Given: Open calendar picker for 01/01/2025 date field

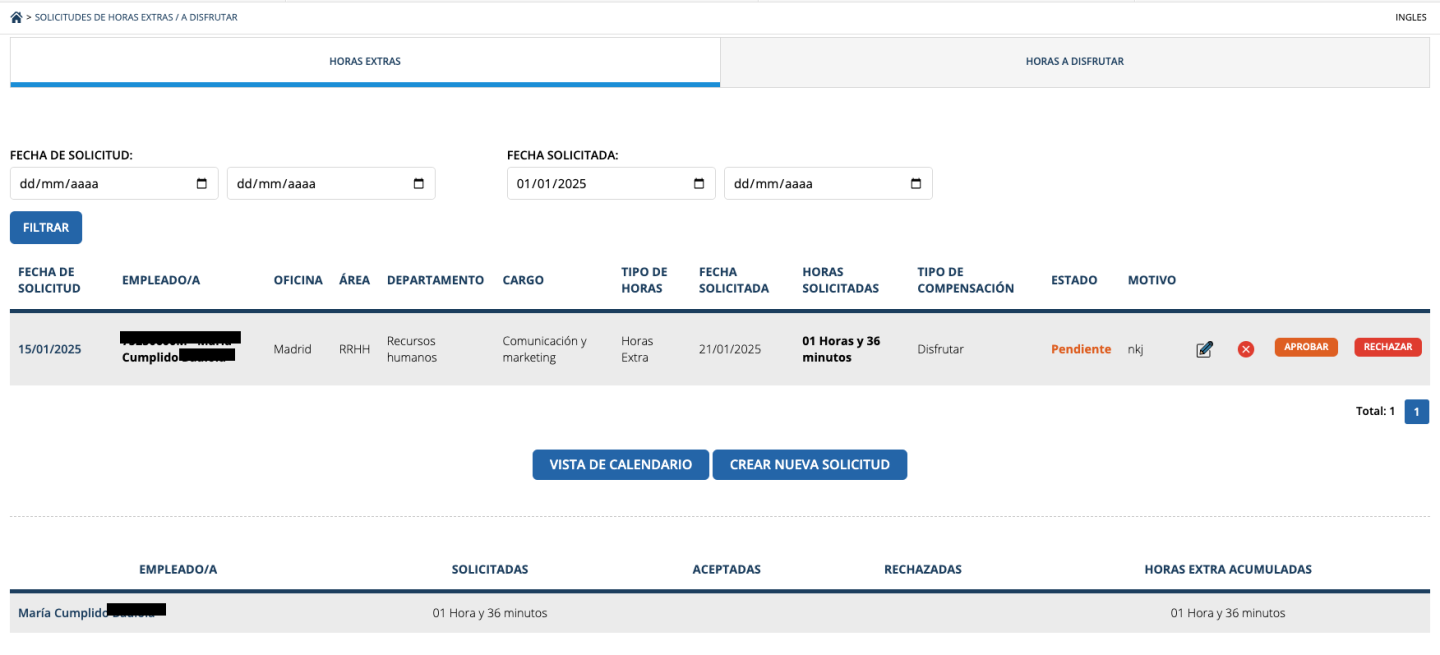Looking at the screenshot, I should tap(699, 184).
